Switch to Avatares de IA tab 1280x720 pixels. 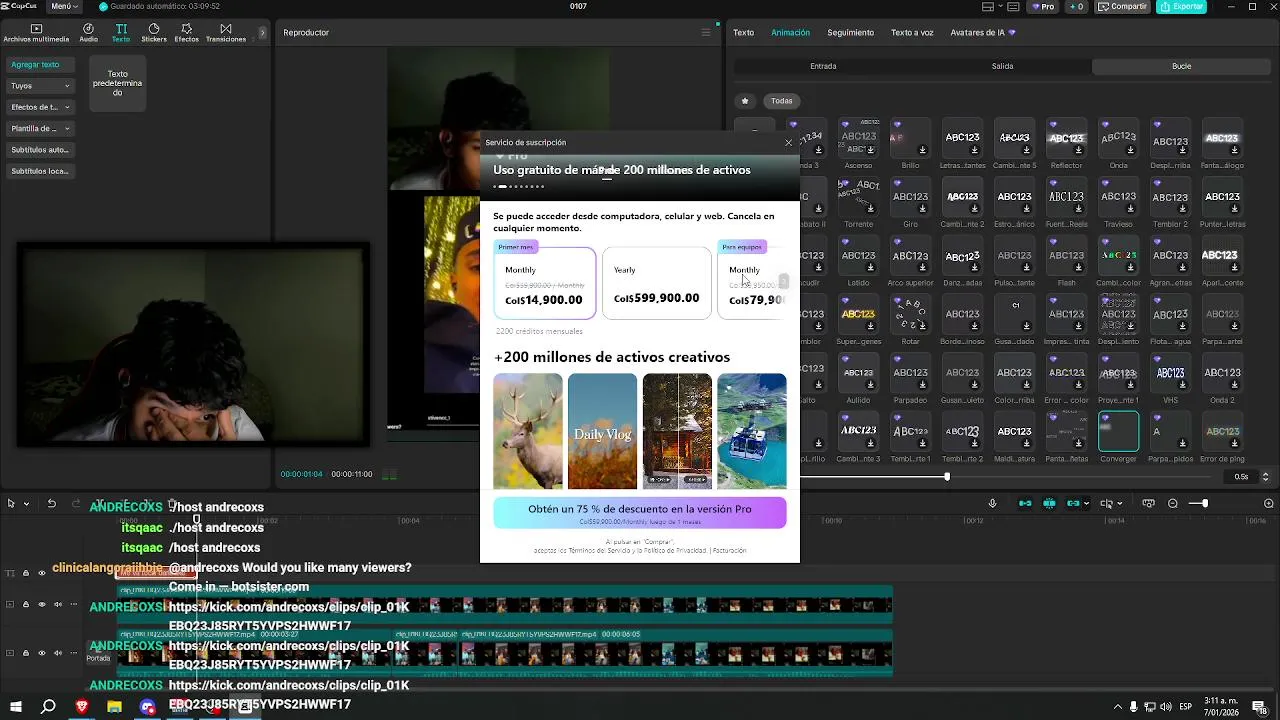coord(983,33)
